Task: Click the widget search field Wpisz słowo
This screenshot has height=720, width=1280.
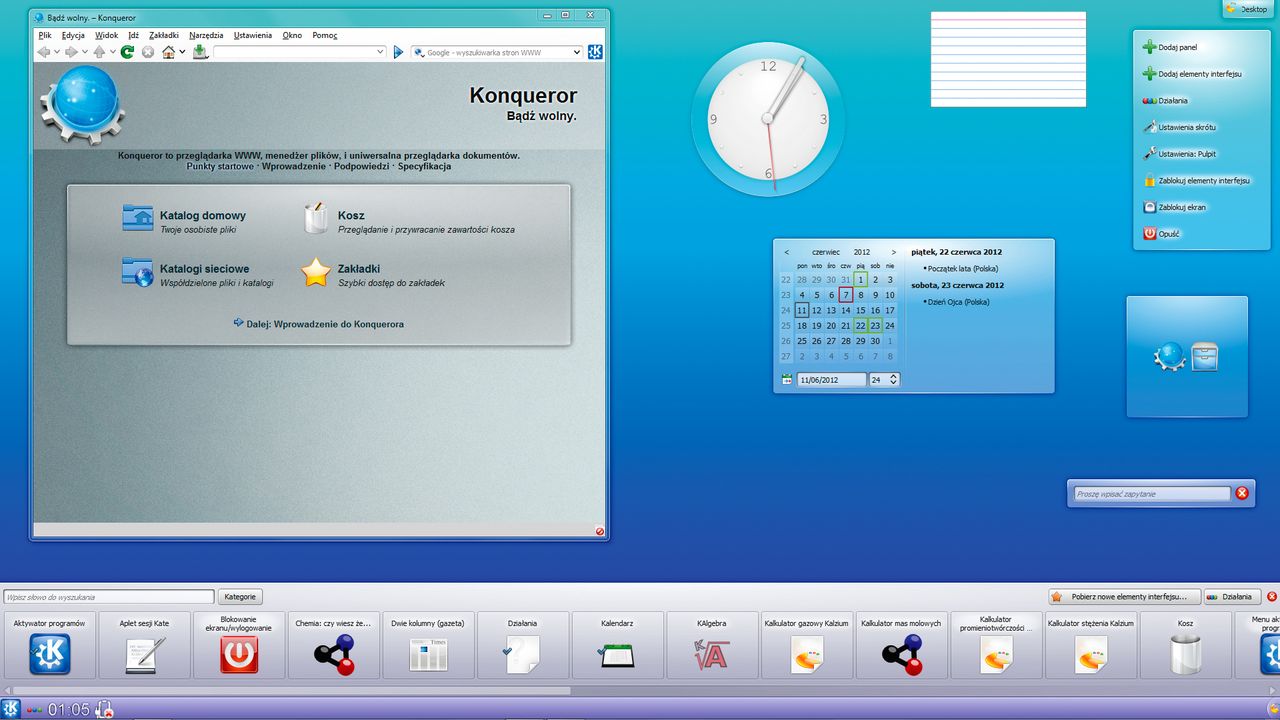Action: click(108, 597)
